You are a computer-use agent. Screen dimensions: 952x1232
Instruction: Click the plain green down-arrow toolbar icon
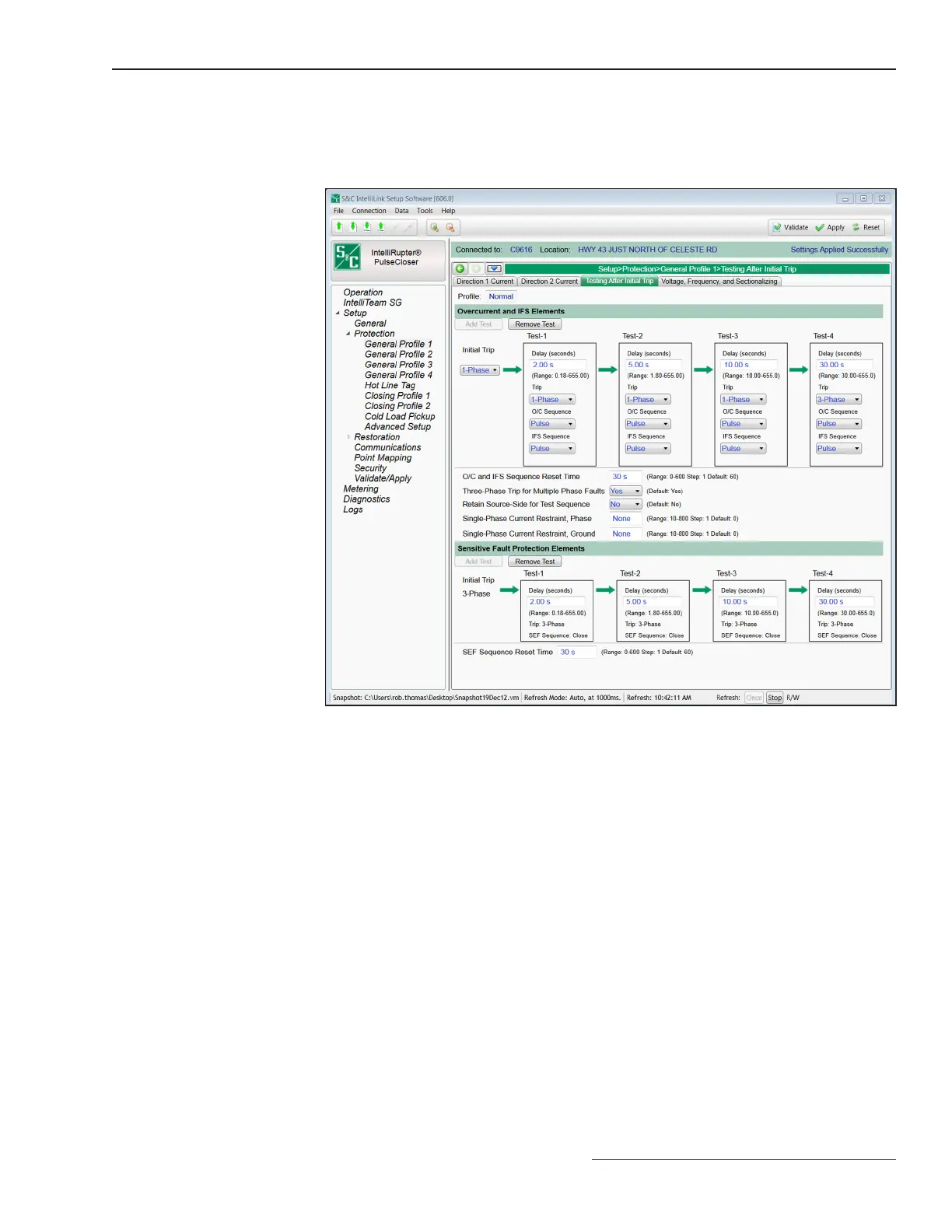pos(353,226)
